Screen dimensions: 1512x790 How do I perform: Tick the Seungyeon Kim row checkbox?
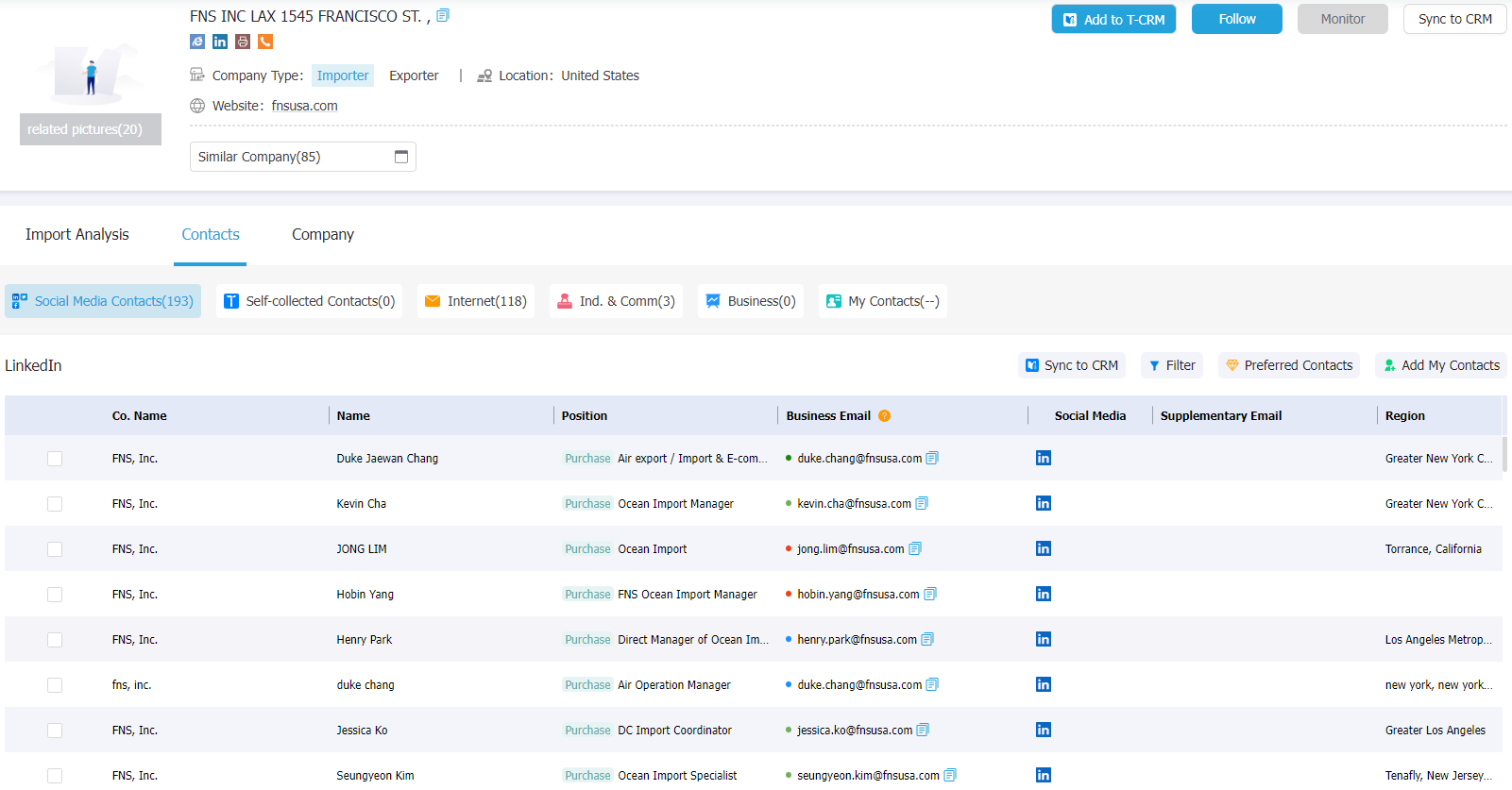tap(55, 776)
